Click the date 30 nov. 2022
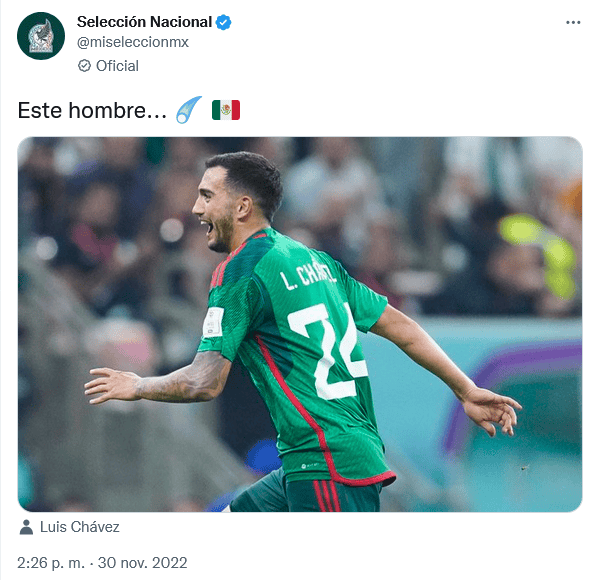The height and width of the screenshot is (580, 598). (x=142, y=563)
